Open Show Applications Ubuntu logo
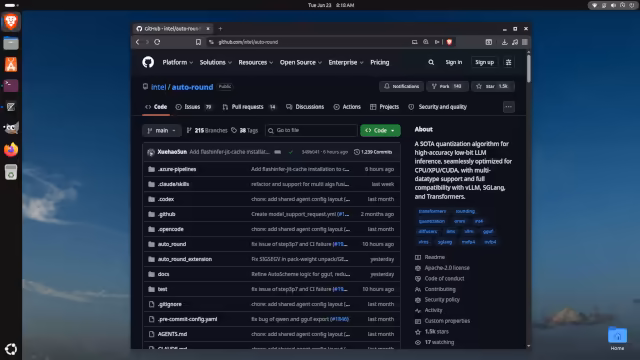The image size is (640, 360). [11, 349]
